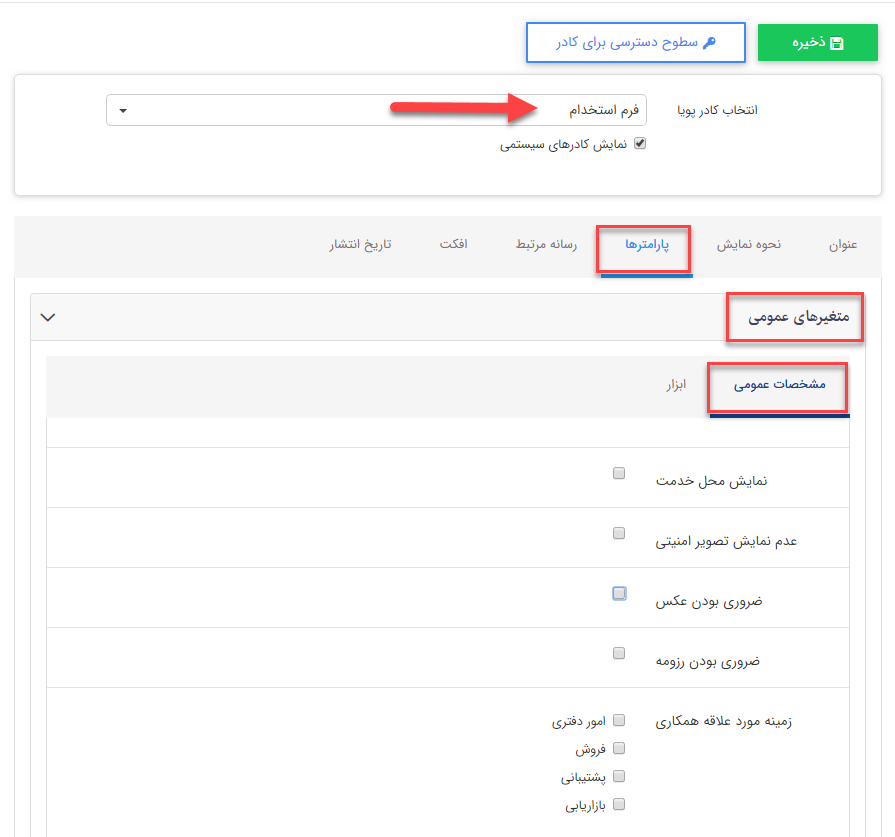Click سطوح دسترسی برای کادر button

tap(635, 42)
